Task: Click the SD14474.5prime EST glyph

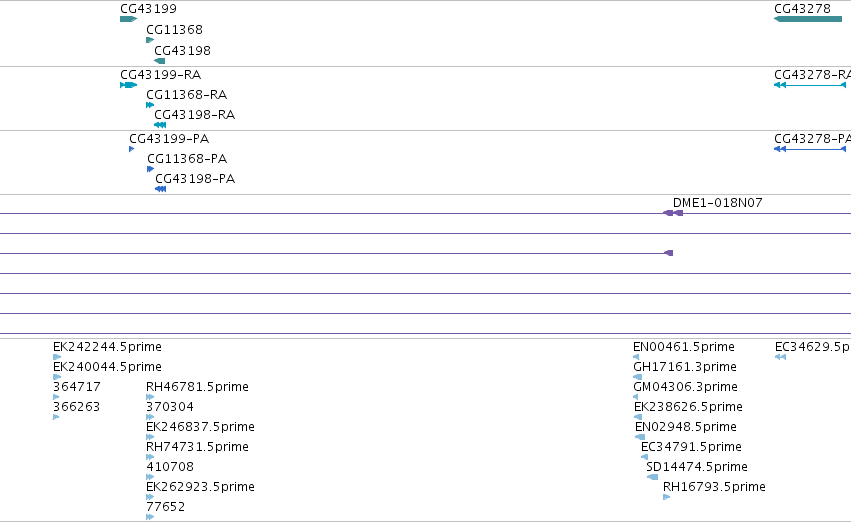Action: click(x=652, y=477)
